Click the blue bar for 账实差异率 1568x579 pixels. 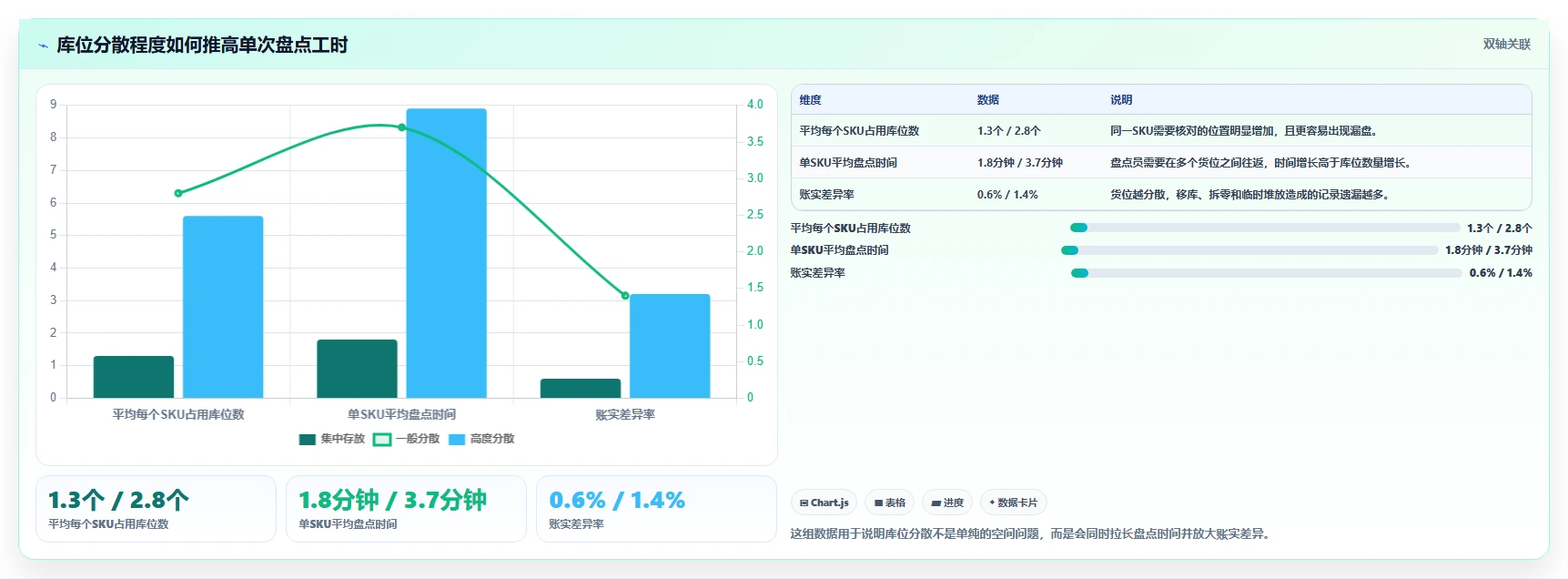670,346
